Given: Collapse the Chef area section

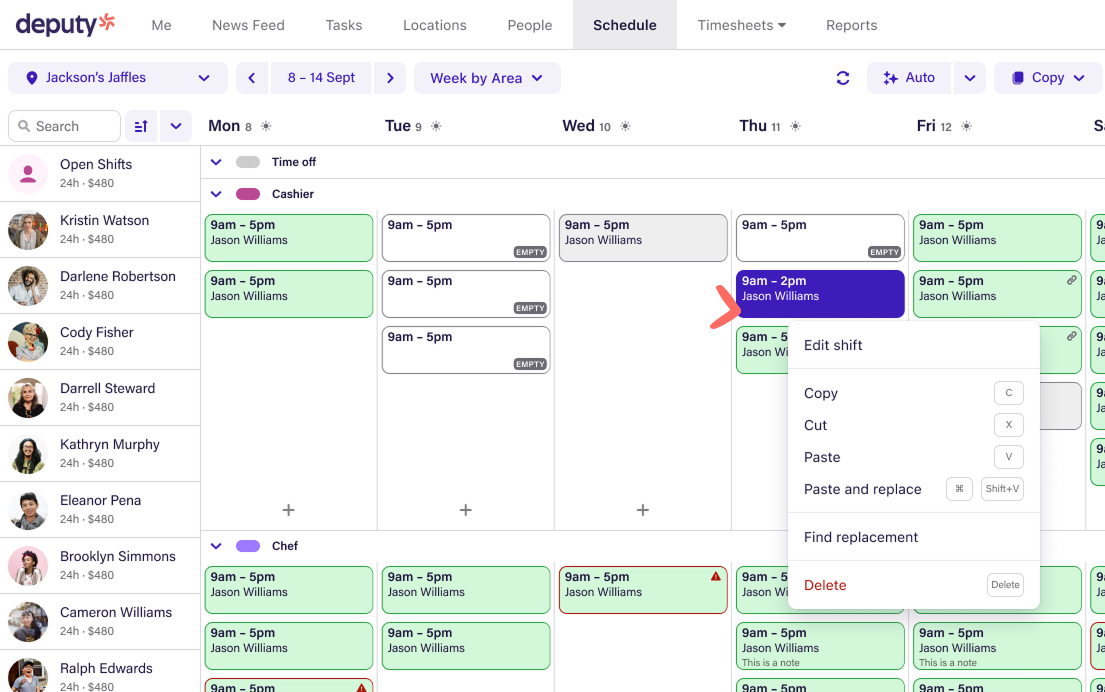Looking at the screenshot, I should coord(216,546).
